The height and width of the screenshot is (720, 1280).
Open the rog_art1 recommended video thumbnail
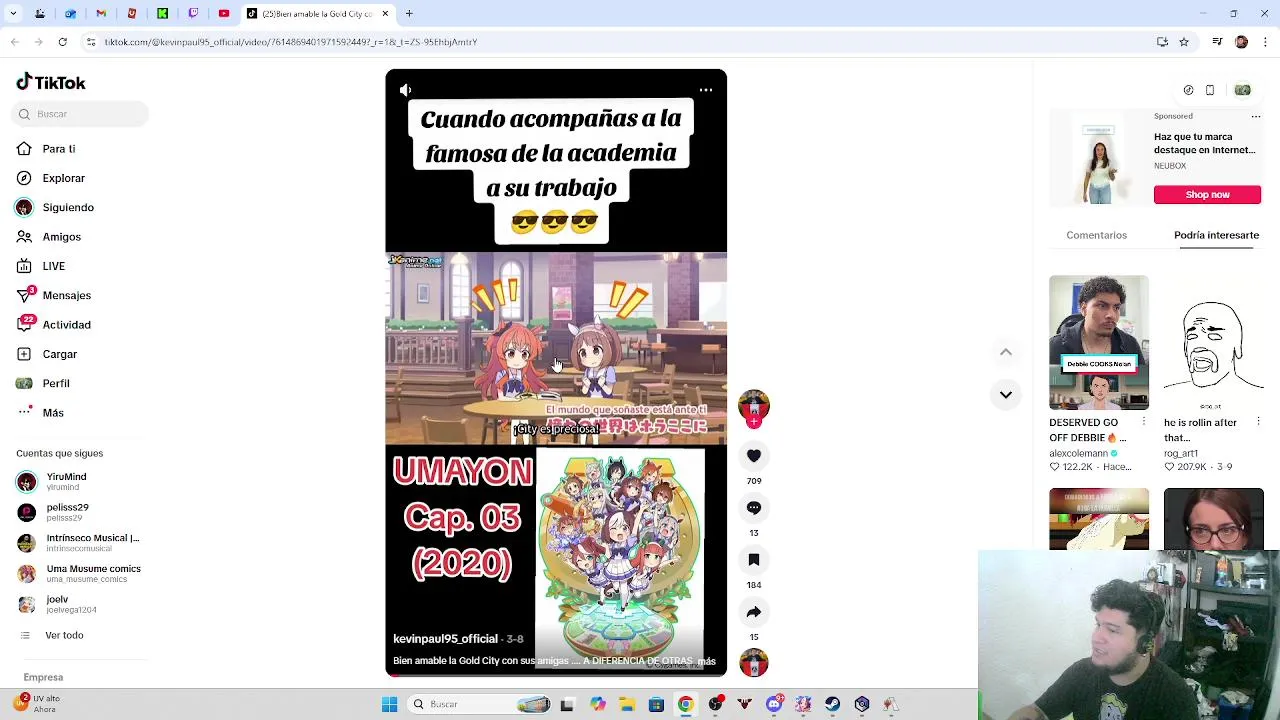[x=1213, y=342]
